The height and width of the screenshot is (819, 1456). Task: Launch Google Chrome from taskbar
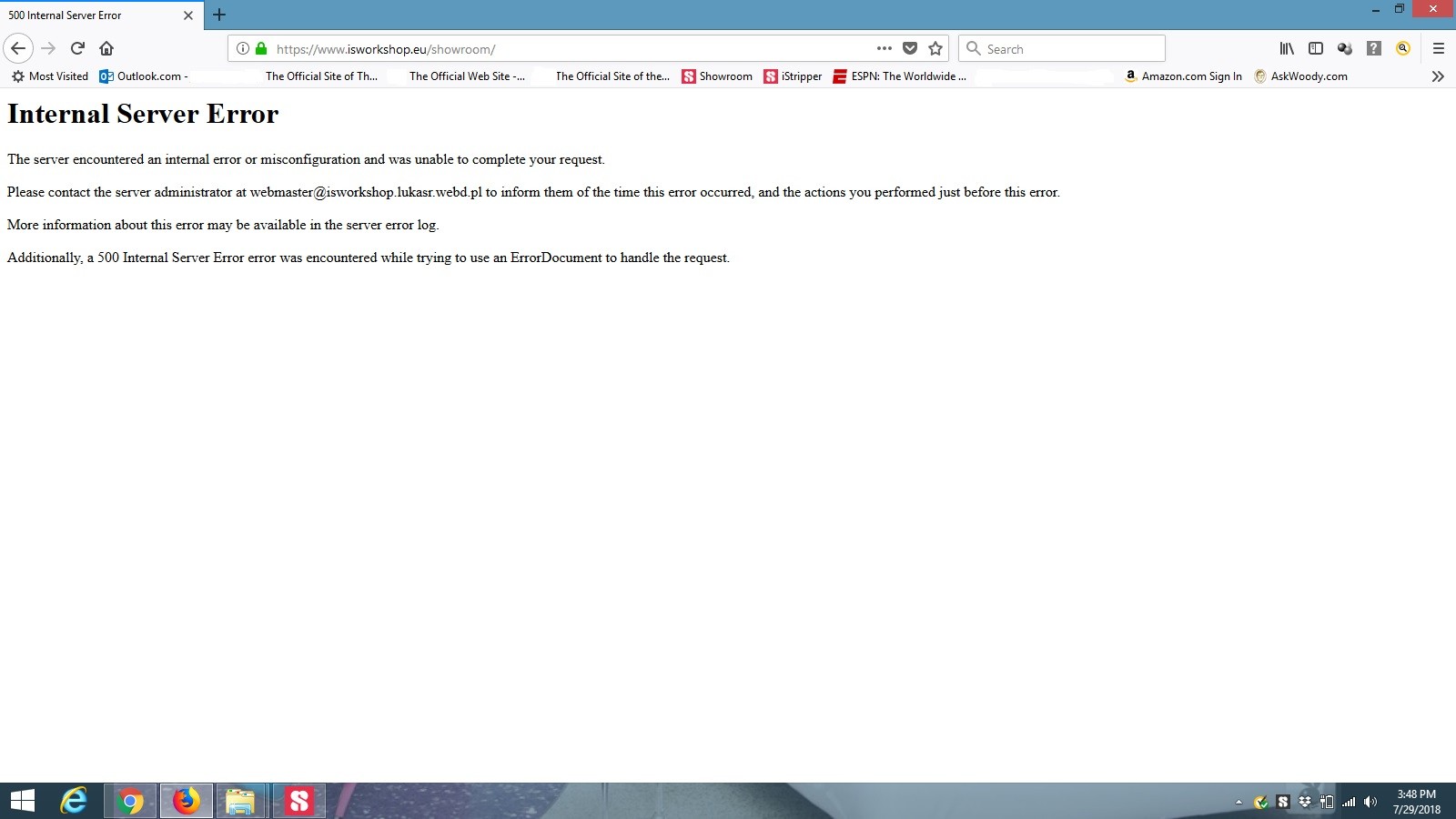[x=130, y=801]
